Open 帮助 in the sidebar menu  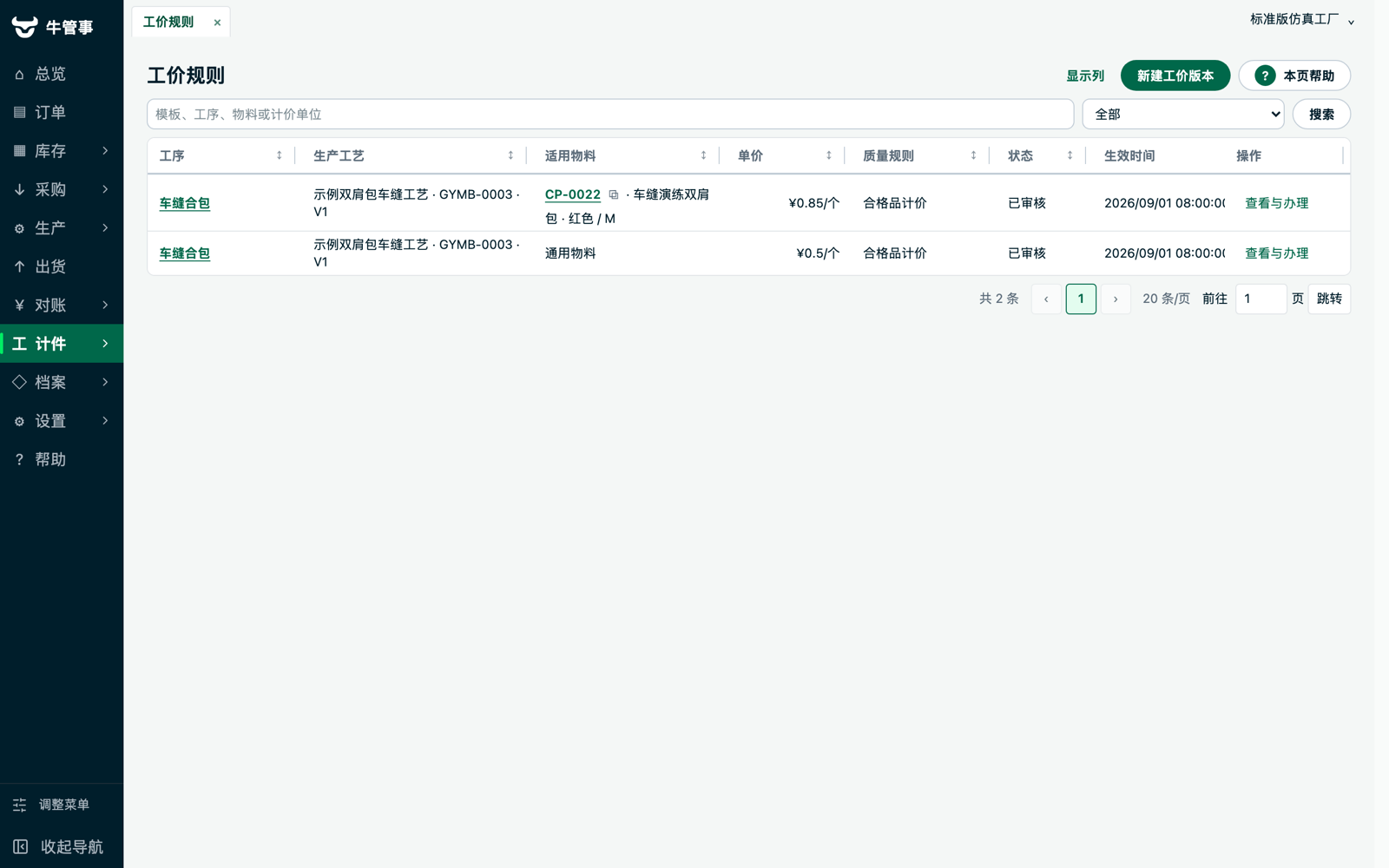click(x=62, y=459)
